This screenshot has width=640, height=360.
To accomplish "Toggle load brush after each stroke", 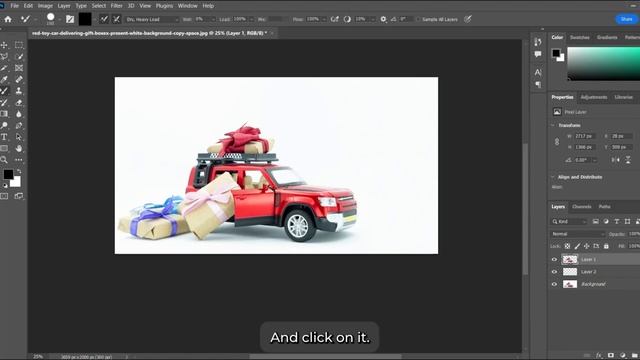I will tap(104, 19).
